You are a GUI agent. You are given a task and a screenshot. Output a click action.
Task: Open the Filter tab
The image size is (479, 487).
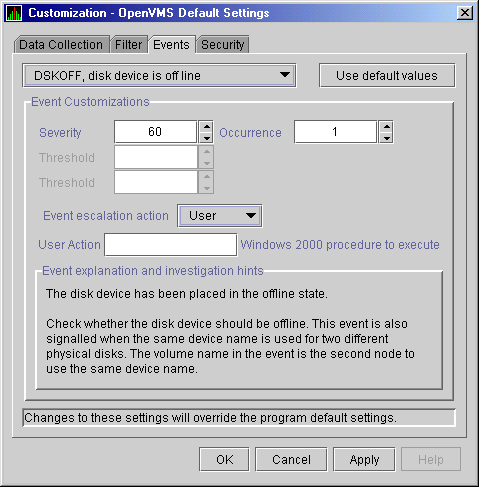129,45
